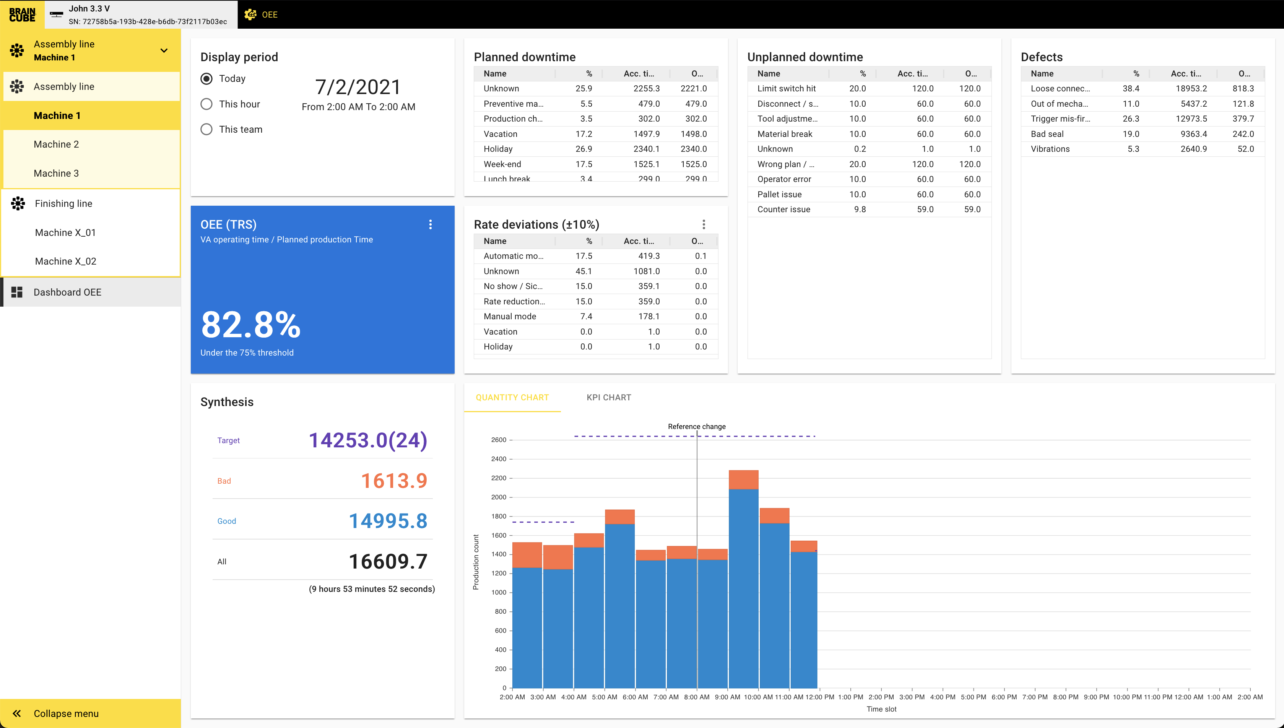
Task: Switch to the KPI CHART tab
Action: [x=608, y=398]
